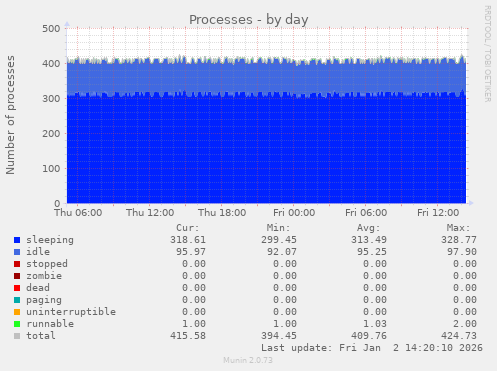Viewport: 497px width, 371px height.
Task: Click sleeping current value 318.61
Action: (x=188, y=240)
